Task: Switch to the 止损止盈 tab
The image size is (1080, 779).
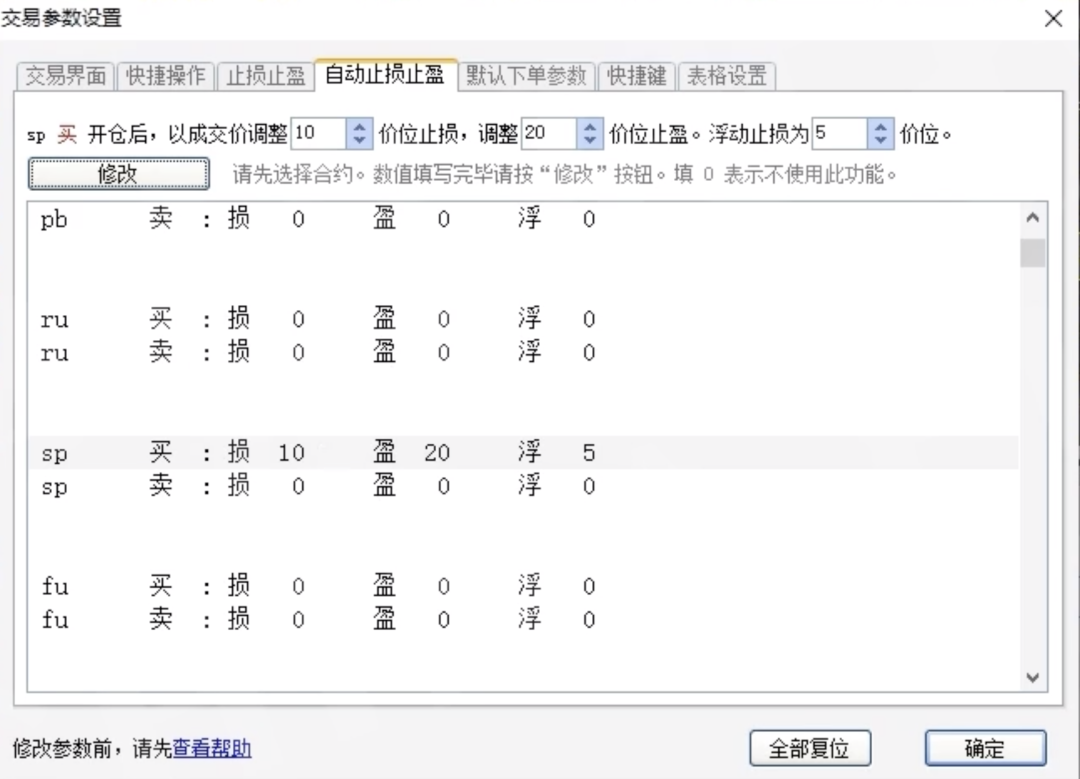Action: pyautogui.click(x=265, y=75)
